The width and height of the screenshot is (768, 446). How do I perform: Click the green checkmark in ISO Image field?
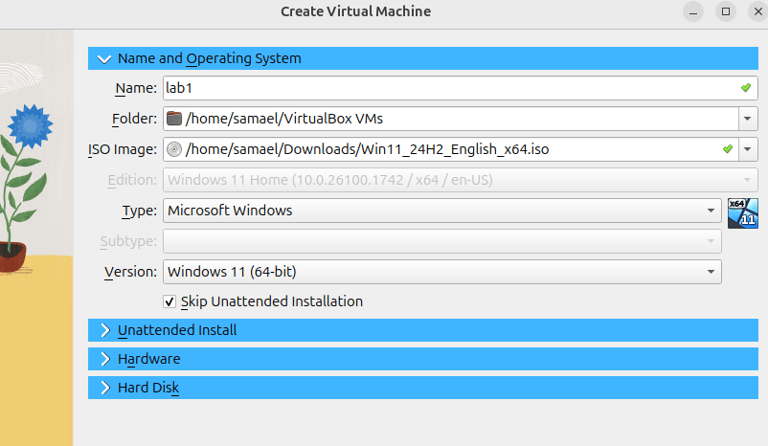tap(728, 150)
